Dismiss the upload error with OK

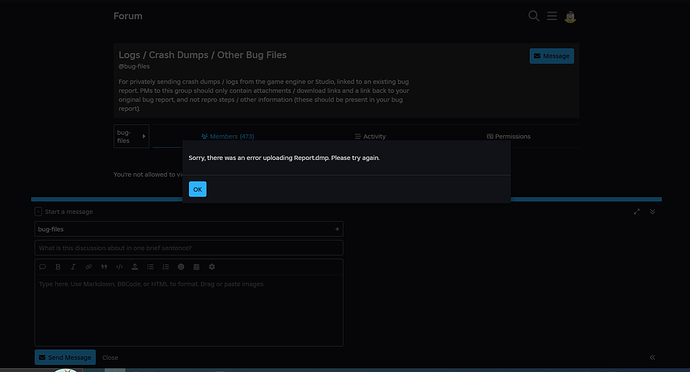tap(198, 189)
